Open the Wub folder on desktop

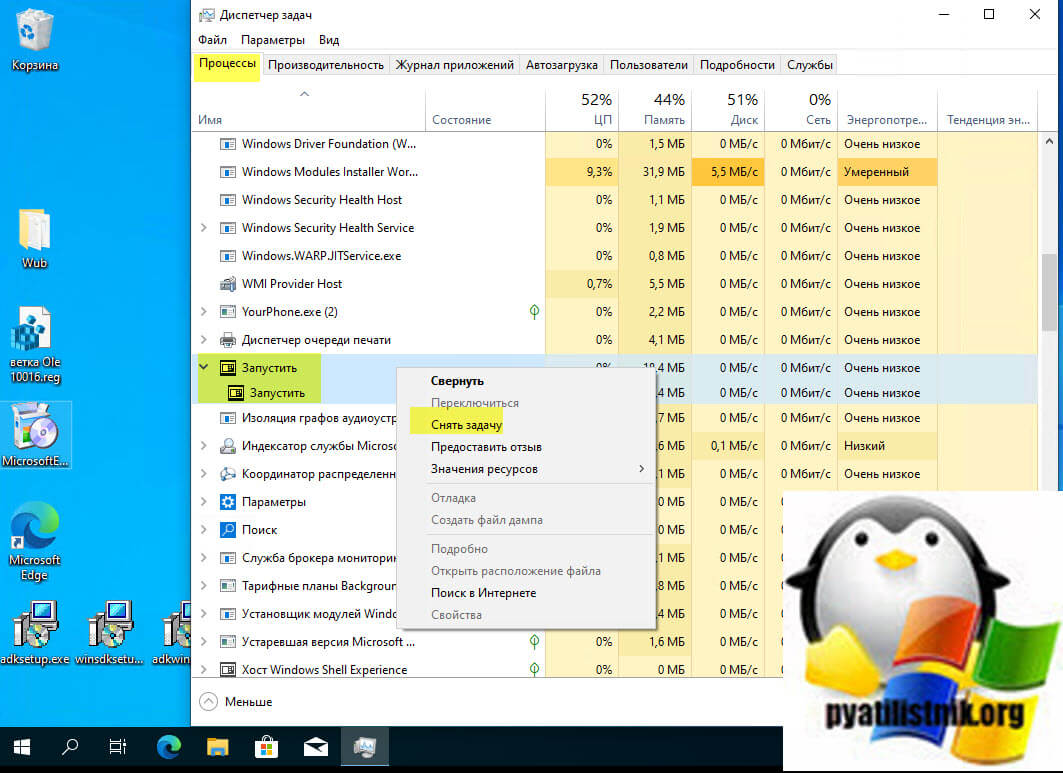coord(35,236)
